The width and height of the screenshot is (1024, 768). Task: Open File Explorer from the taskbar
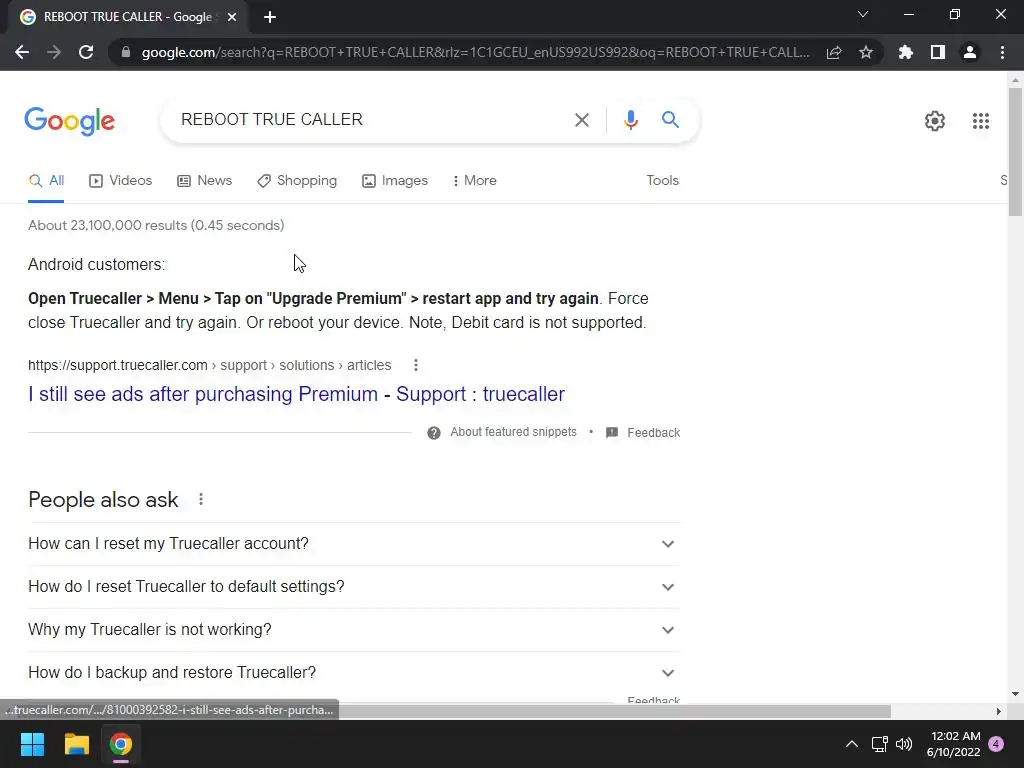[x=76, y=744]
